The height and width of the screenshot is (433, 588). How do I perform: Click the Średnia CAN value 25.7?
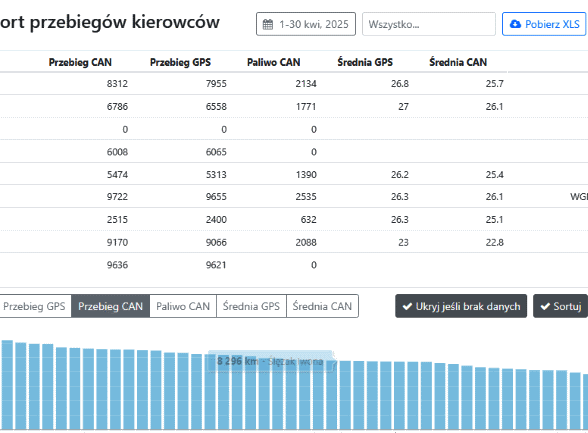coord(495,84)
